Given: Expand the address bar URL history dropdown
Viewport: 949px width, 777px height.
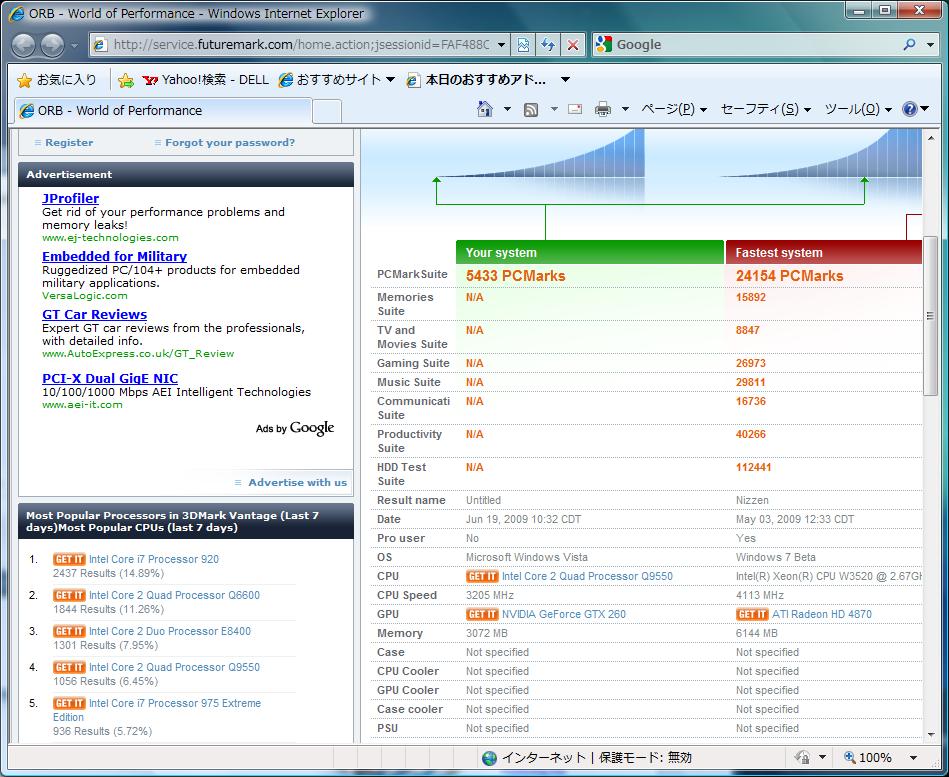Looking at the screenshot, I should coord(502,45).
